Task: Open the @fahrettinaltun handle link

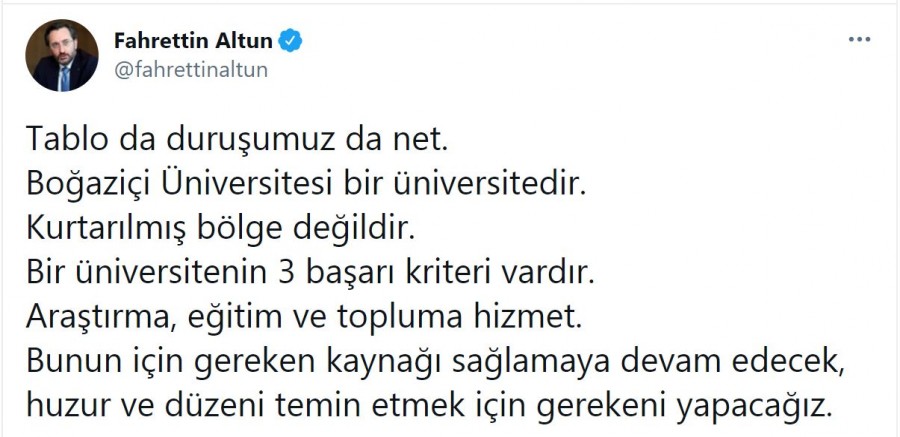Action: pyautogui.click(x=193, y=72)
